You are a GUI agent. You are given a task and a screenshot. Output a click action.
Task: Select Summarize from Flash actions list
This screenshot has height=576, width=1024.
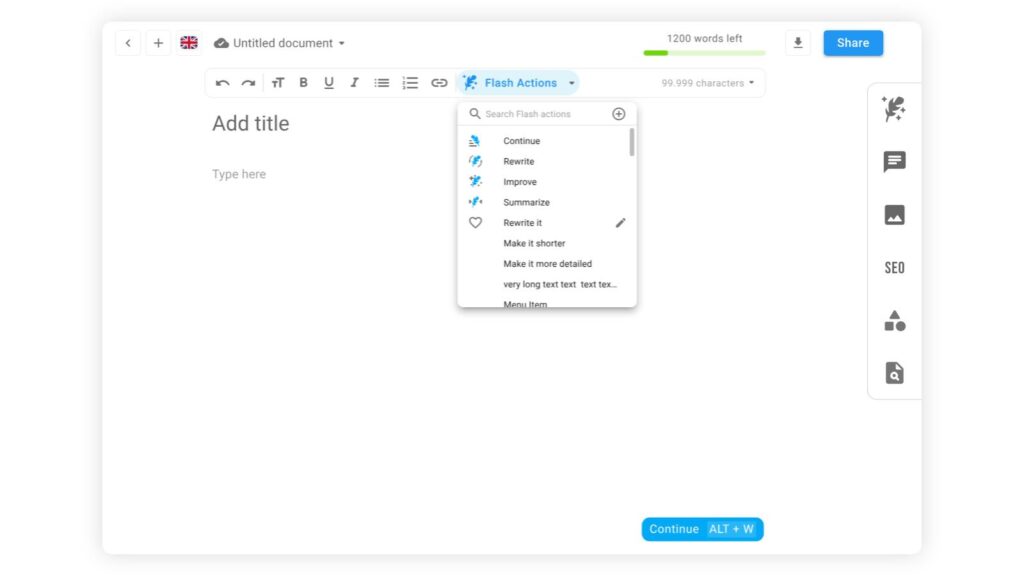(x=526, y=202)
